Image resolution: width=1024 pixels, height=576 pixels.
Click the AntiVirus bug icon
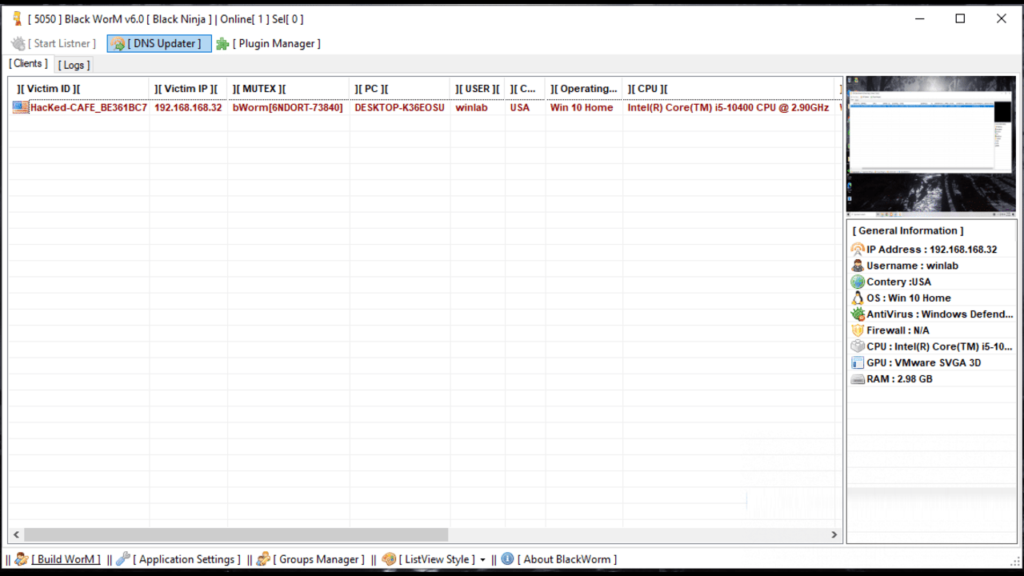coord(857,314)
